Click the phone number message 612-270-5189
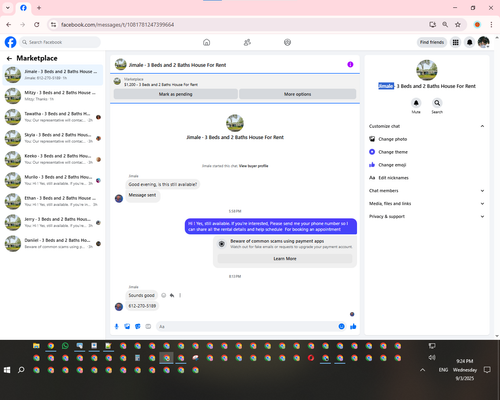Viewport: 500px width, 400px height. (142, 306)
